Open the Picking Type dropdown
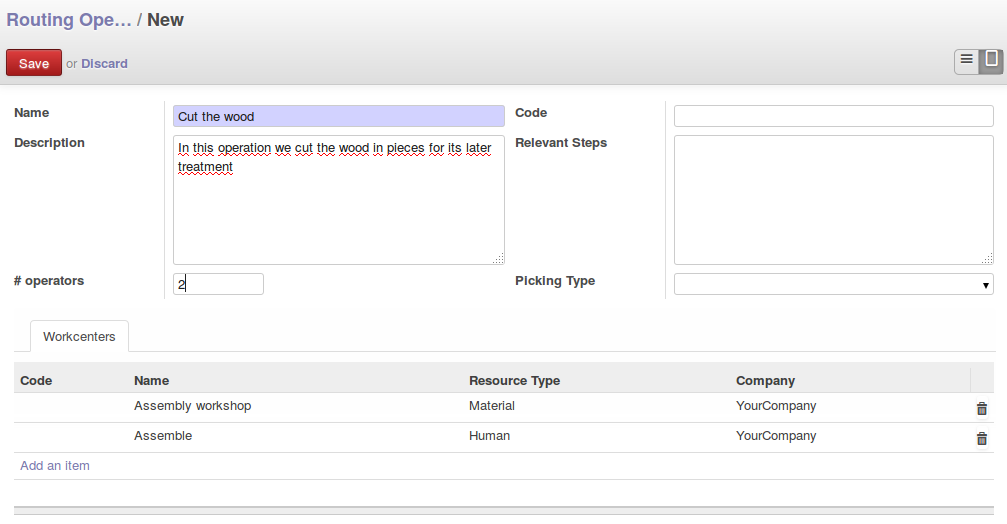This screenshot has width=1007, height=524. [833, 285]
